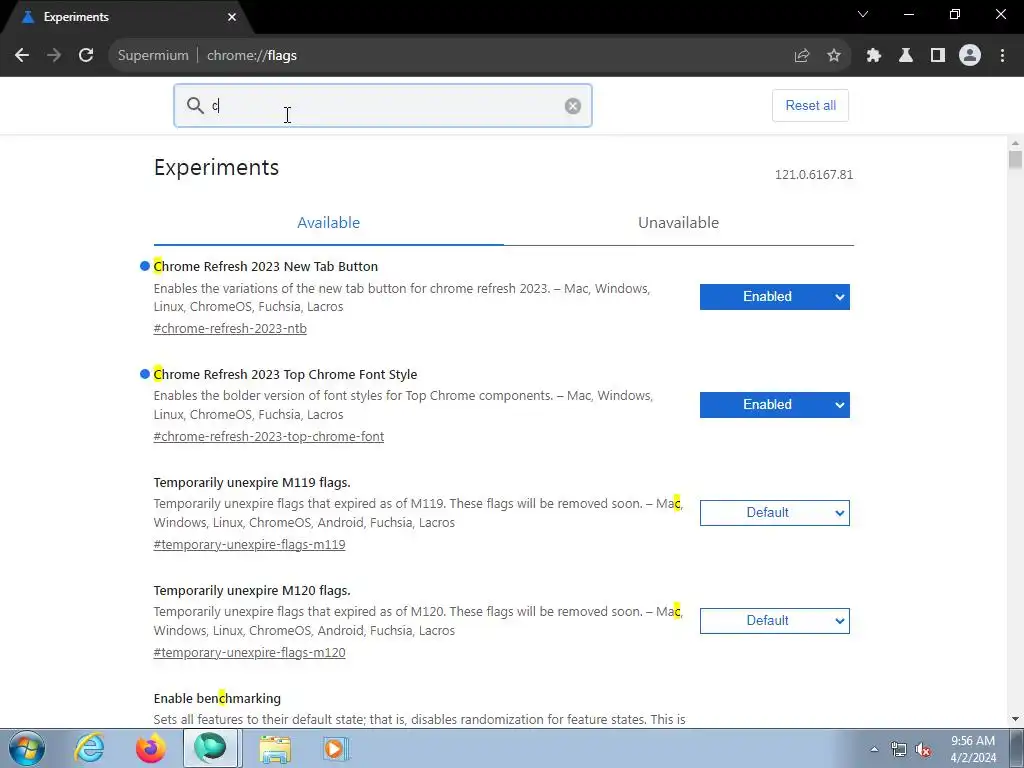Click the Supermium taskbar icon
The image size is (1024, 768).
coord(210,748)
